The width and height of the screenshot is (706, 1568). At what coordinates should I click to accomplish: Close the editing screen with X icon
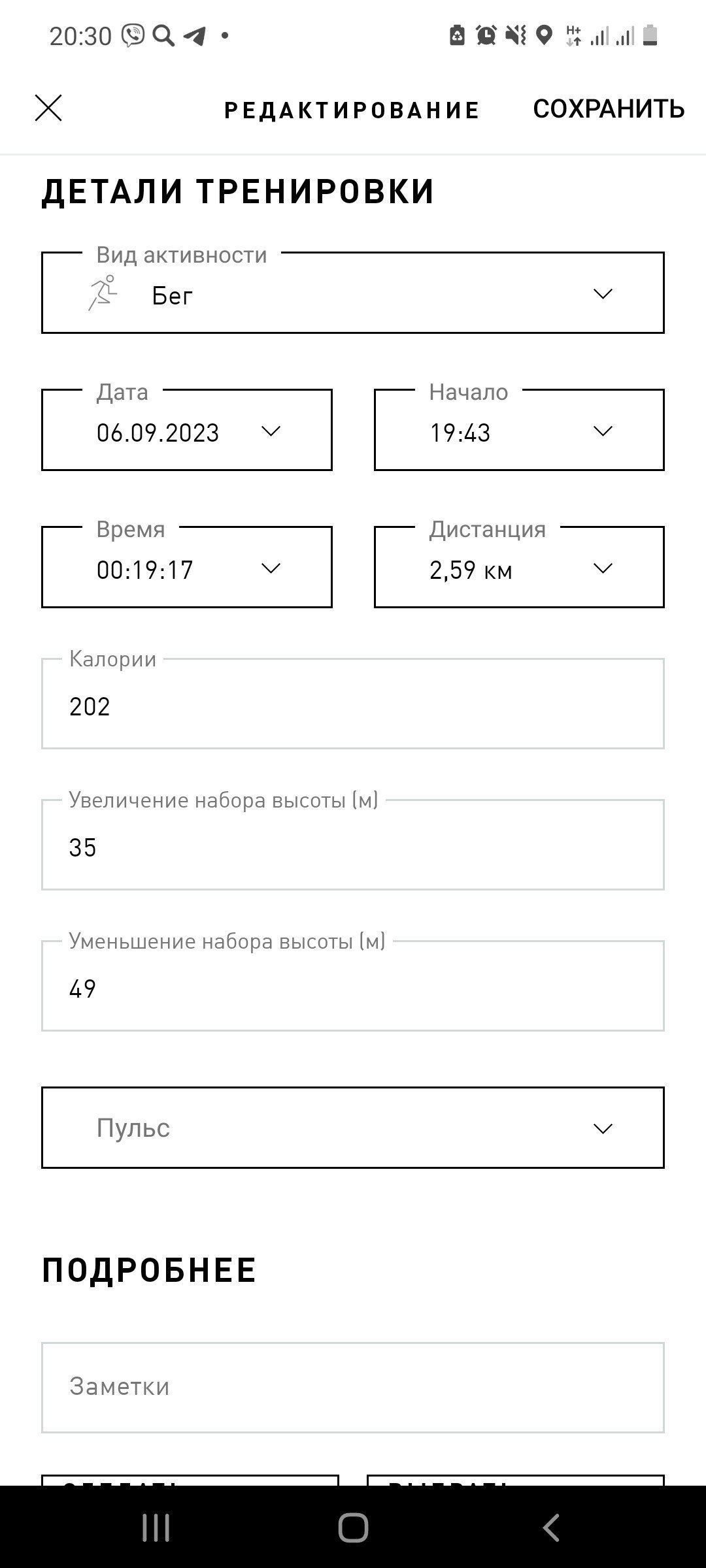coord(48,108)
